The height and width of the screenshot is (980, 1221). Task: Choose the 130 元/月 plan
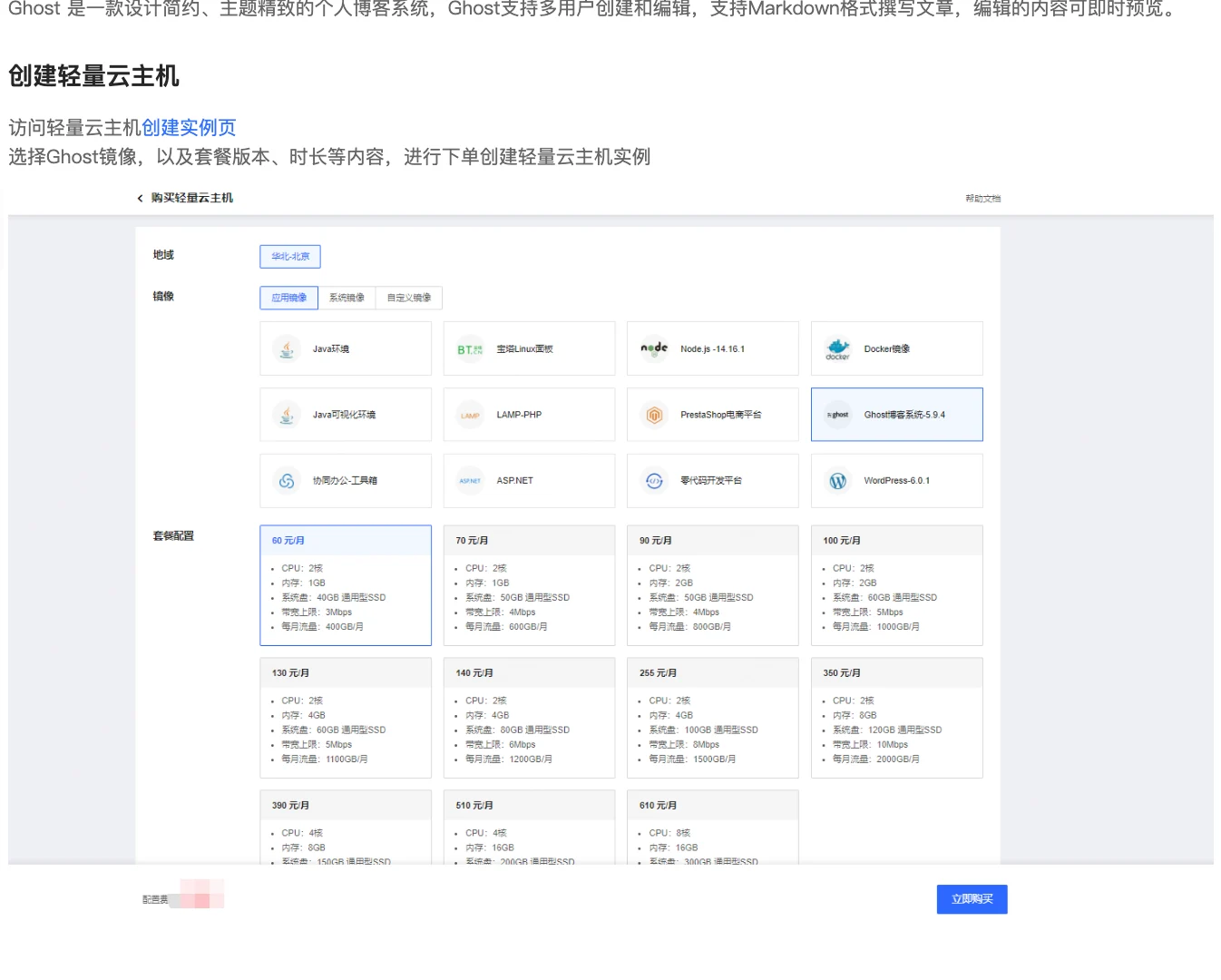pyautogui.click(x=346, y=718)
